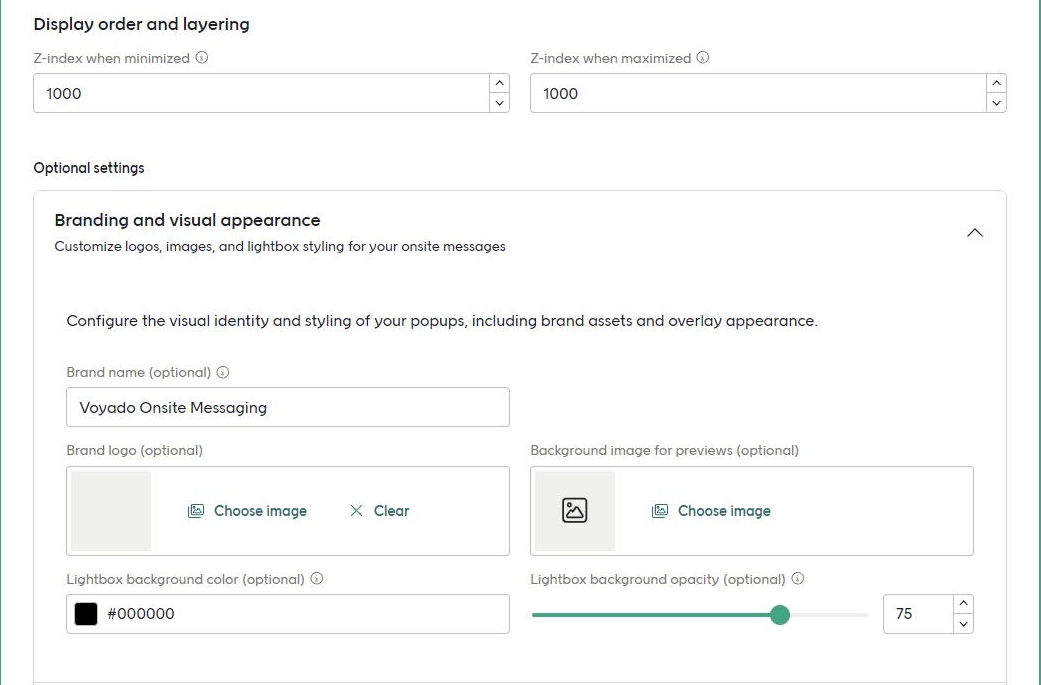Choose image for previews background
This screenshot has height=685, width=1041.
(712, 511)
